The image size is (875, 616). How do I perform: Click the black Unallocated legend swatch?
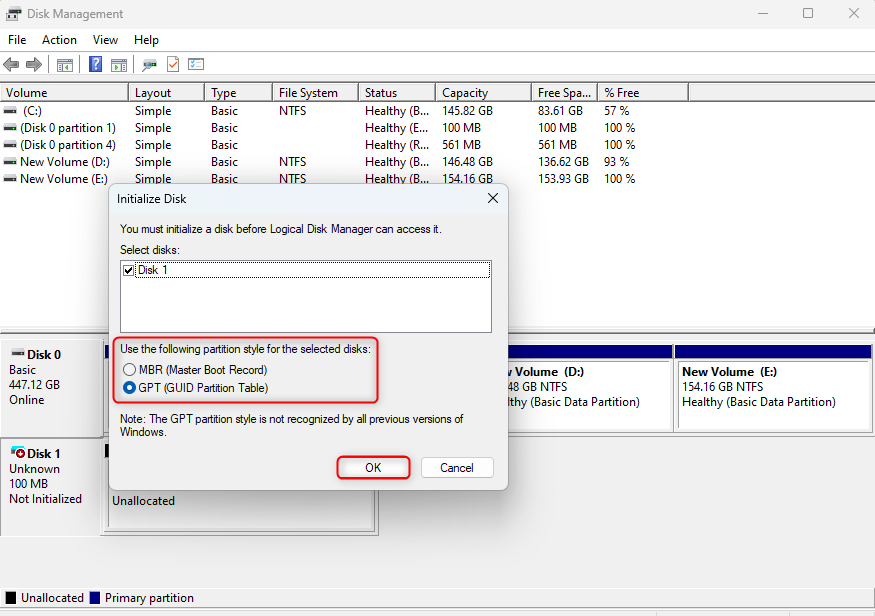click(x=11, y=598)
